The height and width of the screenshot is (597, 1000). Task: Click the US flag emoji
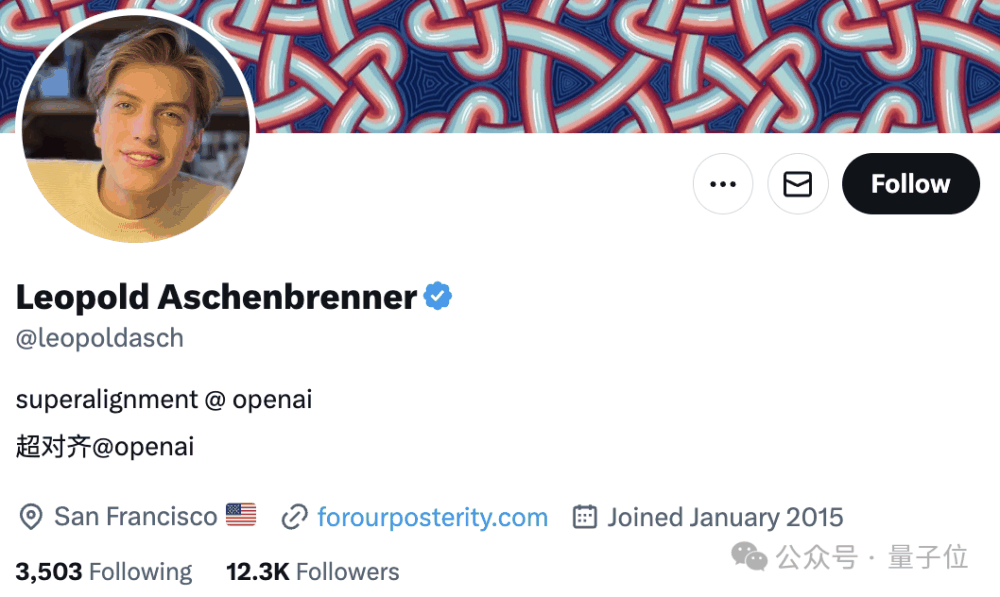pos(241,516)
